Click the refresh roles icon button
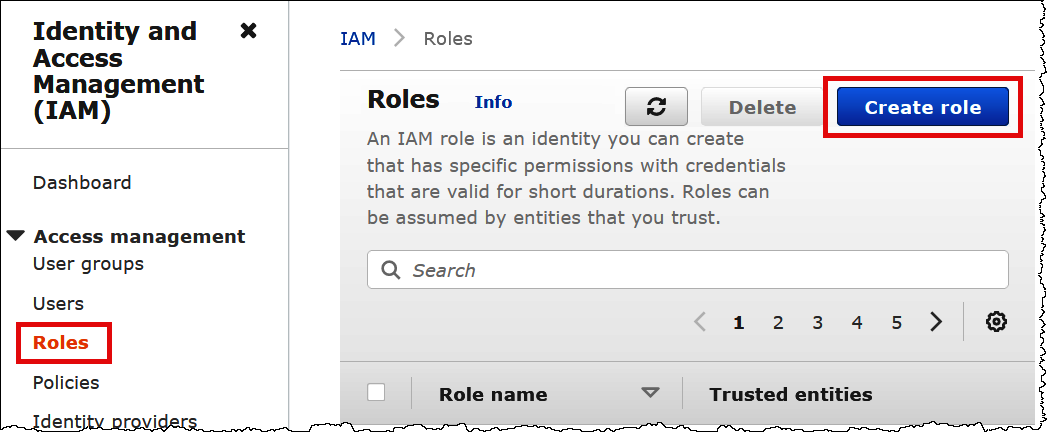1047x432 pixels. (658, 107)
